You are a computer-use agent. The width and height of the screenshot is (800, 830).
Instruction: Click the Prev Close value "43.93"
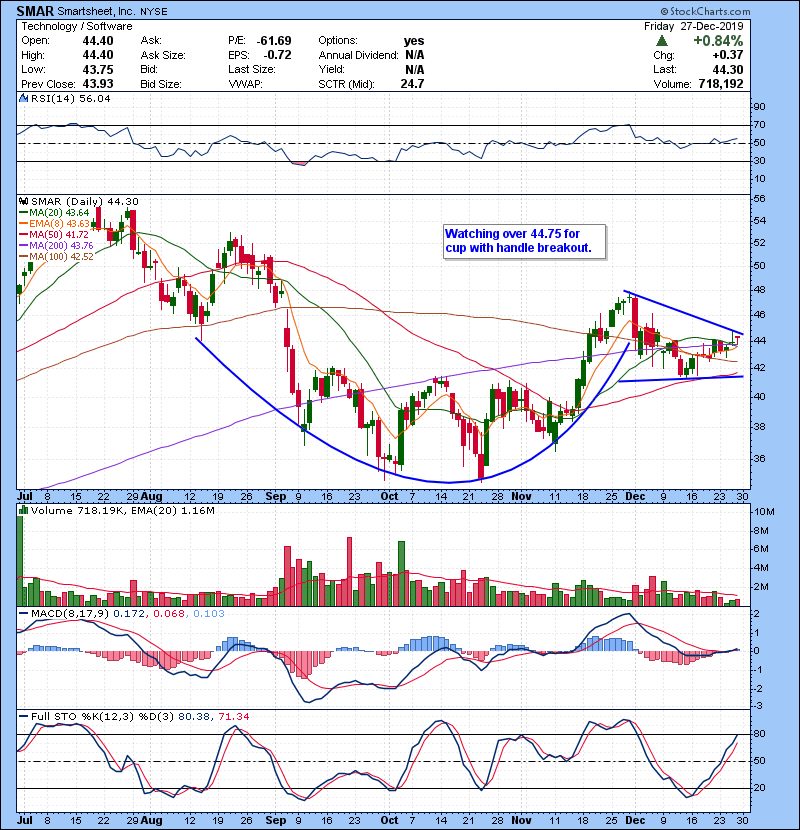coord(98,84)
